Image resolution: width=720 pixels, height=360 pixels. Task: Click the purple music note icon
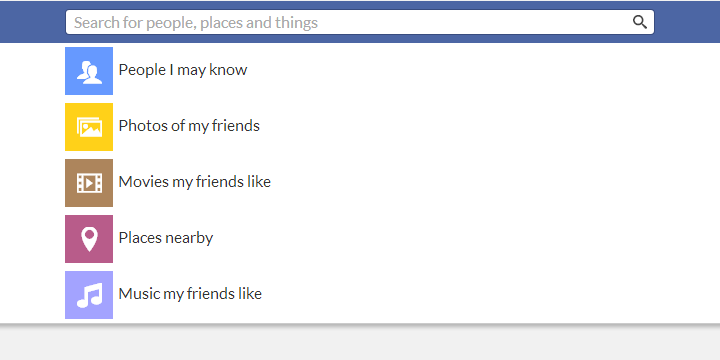pos(89,295)
